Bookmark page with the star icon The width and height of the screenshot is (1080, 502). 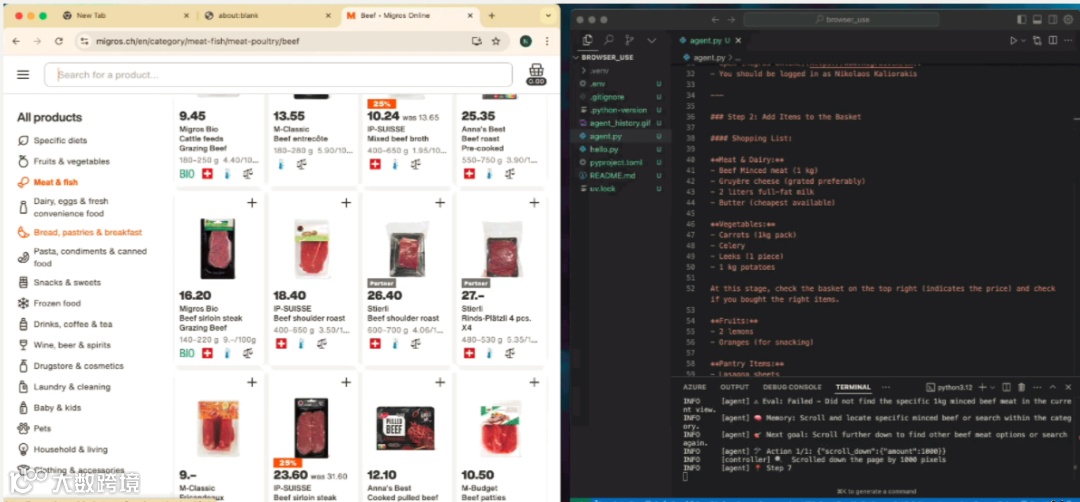tap(496, 41)
